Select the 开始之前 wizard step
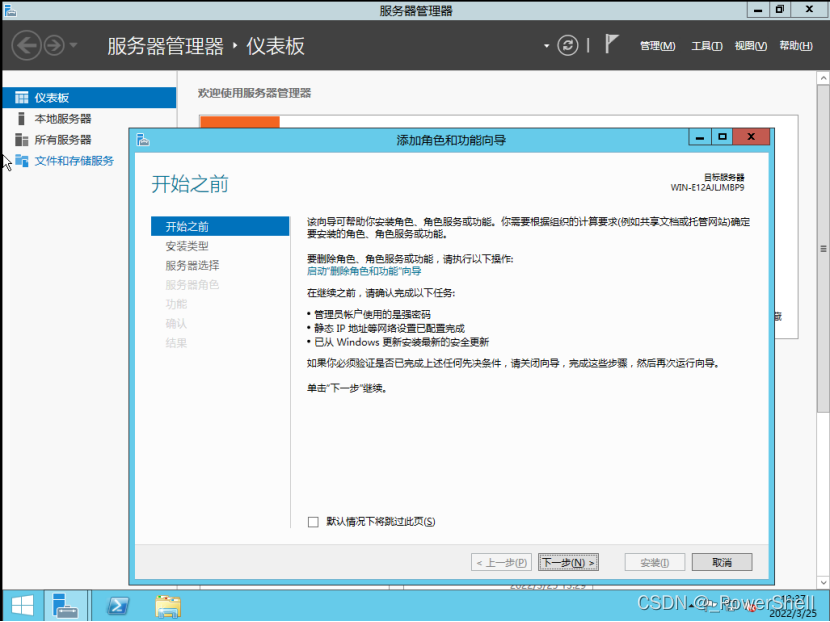This screenshot has width=830, height=622. pyautogui.click(x=220, y=227)
